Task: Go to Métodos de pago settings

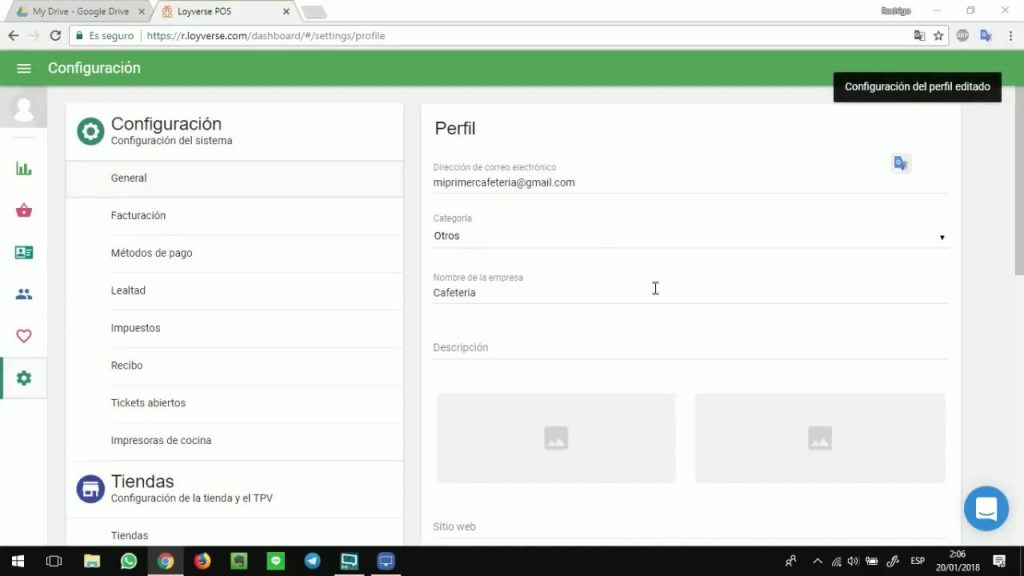Action: (x=151, y=253)
